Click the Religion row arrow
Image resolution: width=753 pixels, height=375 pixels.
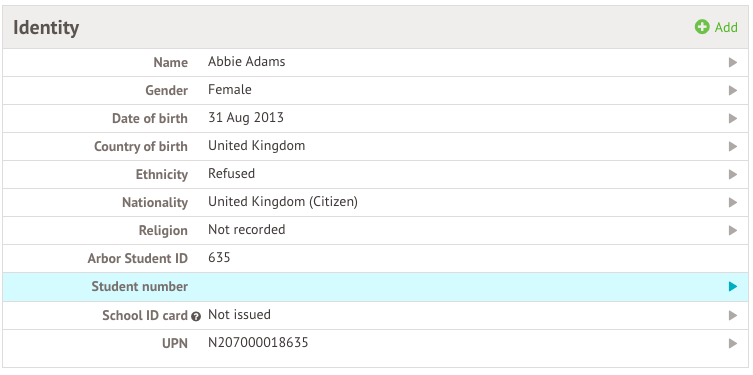coord(732,230)
